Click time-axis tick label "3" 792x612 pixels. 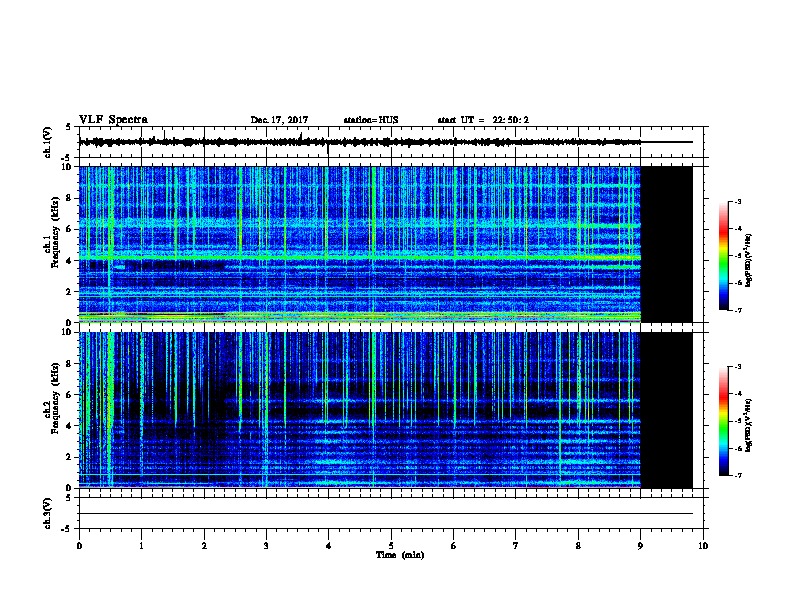coord(266,546)
